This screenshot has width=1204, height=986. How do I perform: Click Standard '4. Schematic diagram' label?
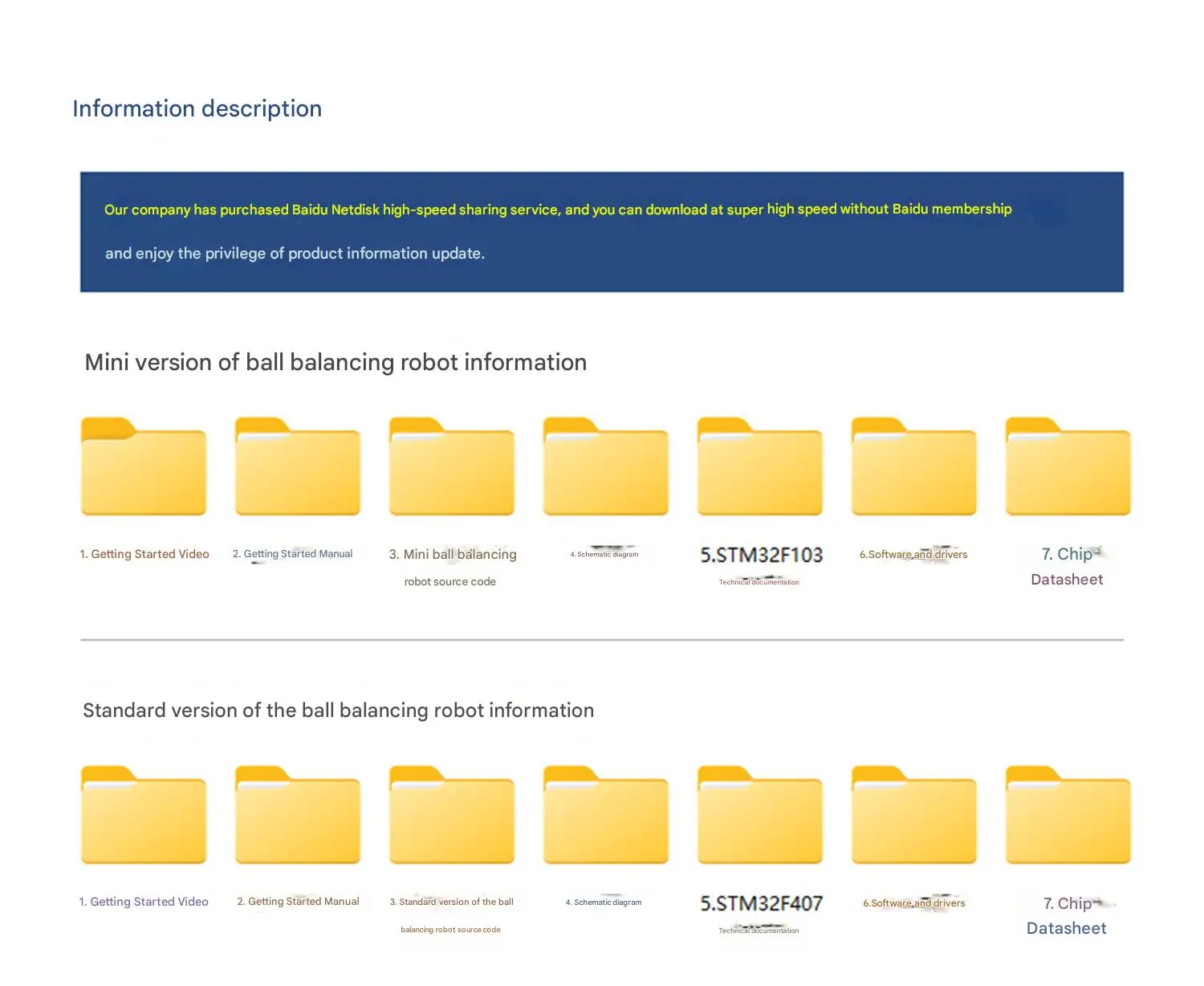(604, 902)
